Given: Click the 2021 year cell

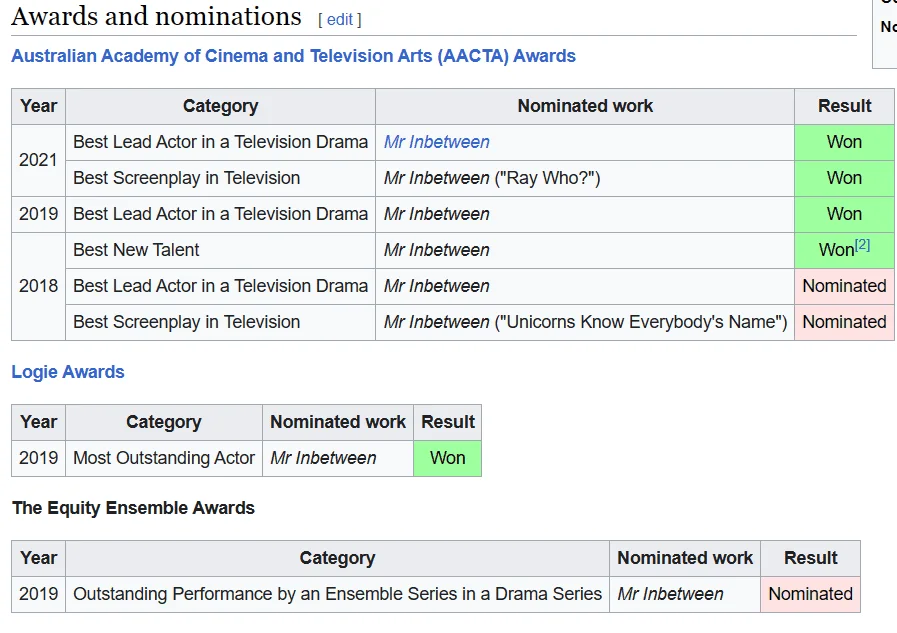Looking at the screenshot, I should coord(38,160).
